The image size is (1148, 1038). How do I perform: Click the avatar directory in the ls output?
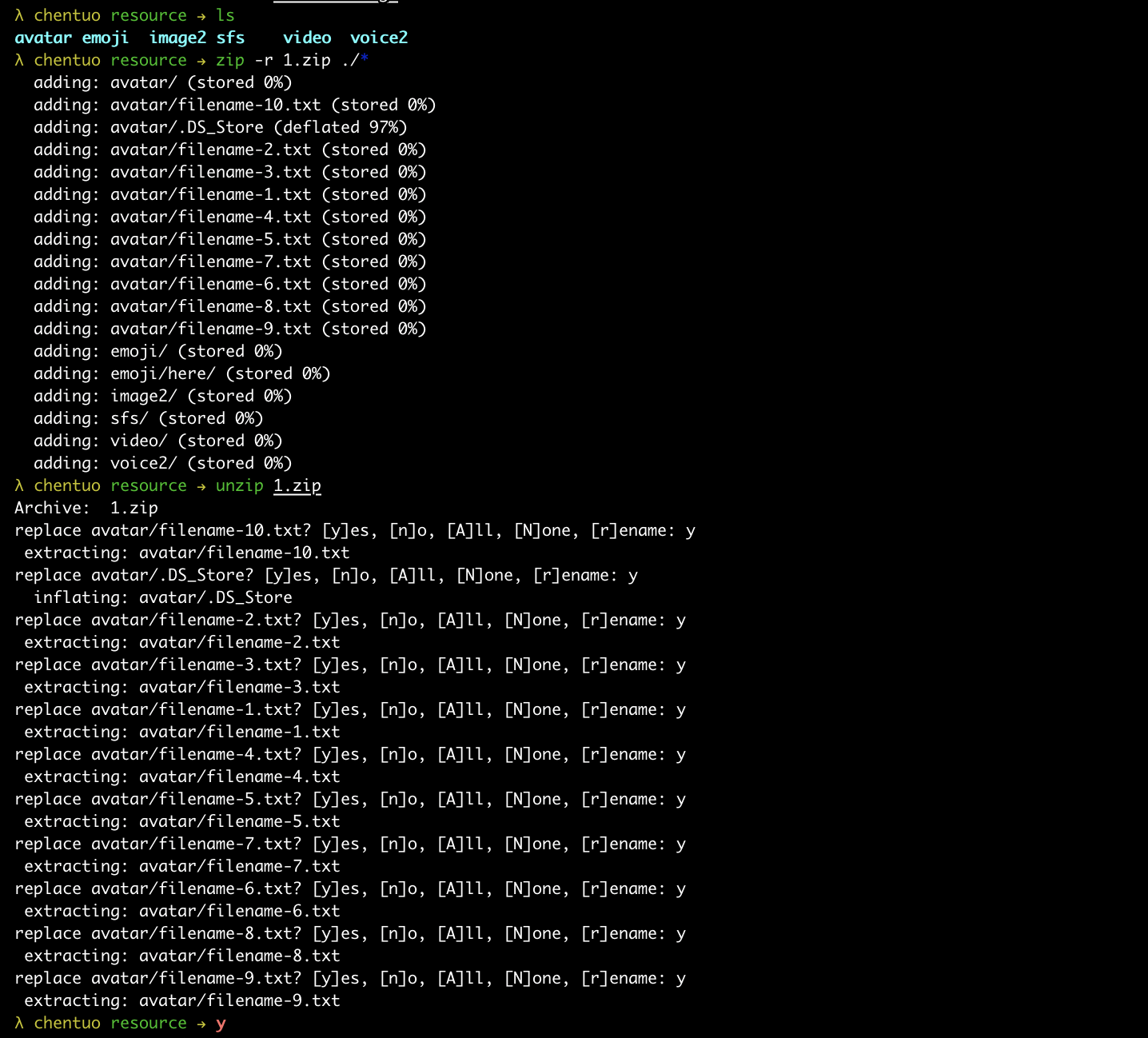click(43, 38)
